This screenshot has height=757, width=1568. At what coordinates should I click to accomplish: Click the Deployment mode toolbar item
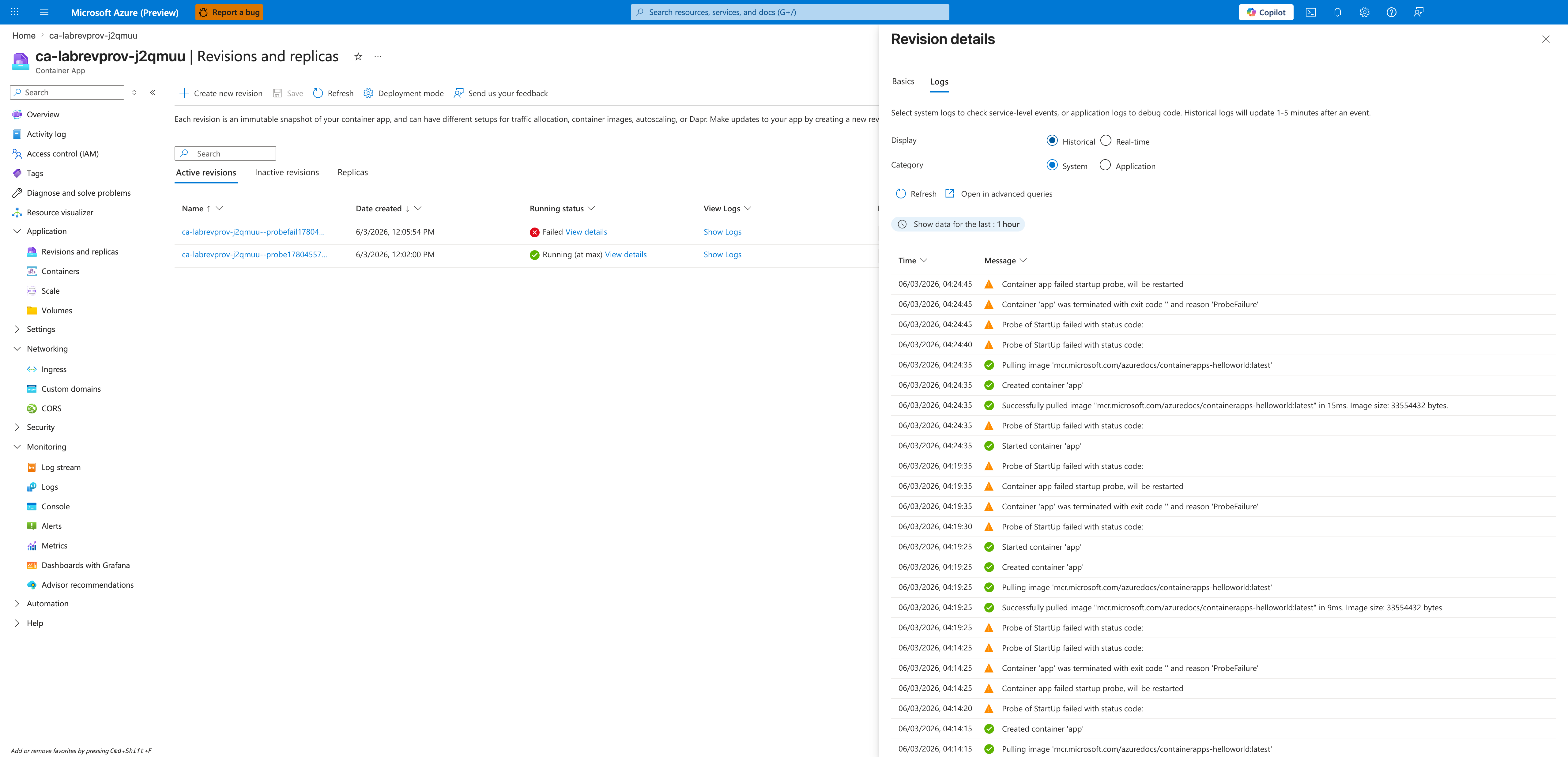(404, 93)
